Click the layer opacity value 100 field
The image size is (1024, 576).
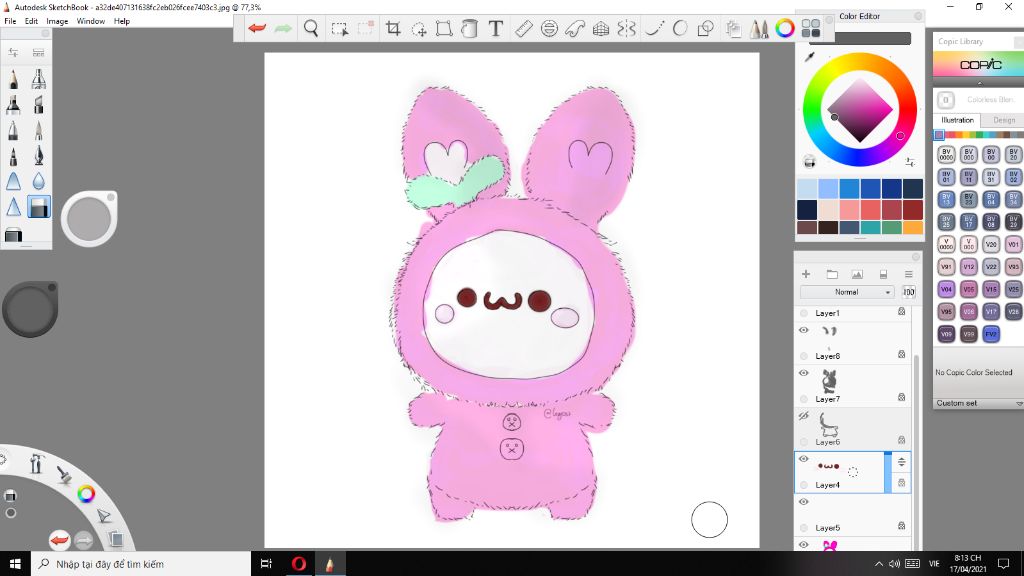(908, 292)
